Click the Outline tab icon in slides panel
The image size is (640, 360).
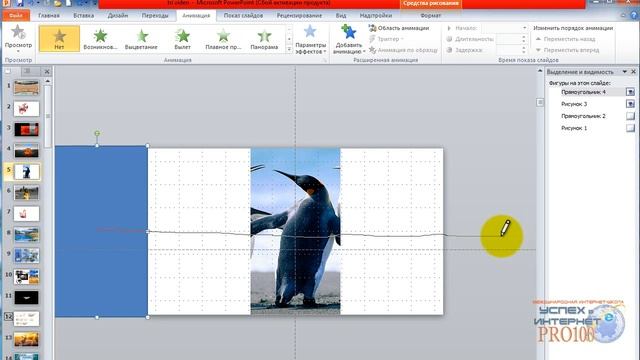pyautogui.click(x=27, y=71)
